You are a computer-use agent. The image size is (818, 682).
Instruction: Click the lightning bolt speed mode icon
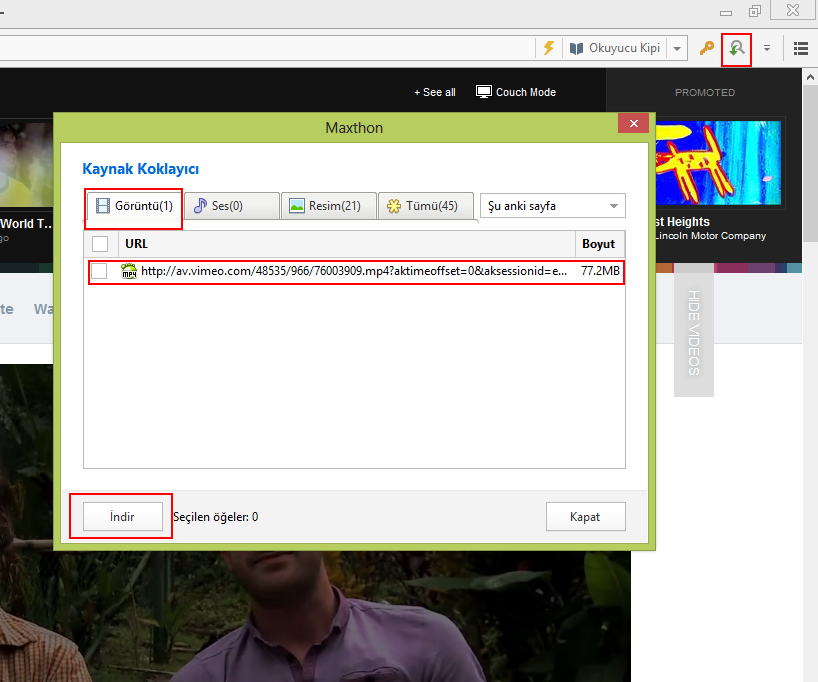pyautogui.click(x=548, y=48)
